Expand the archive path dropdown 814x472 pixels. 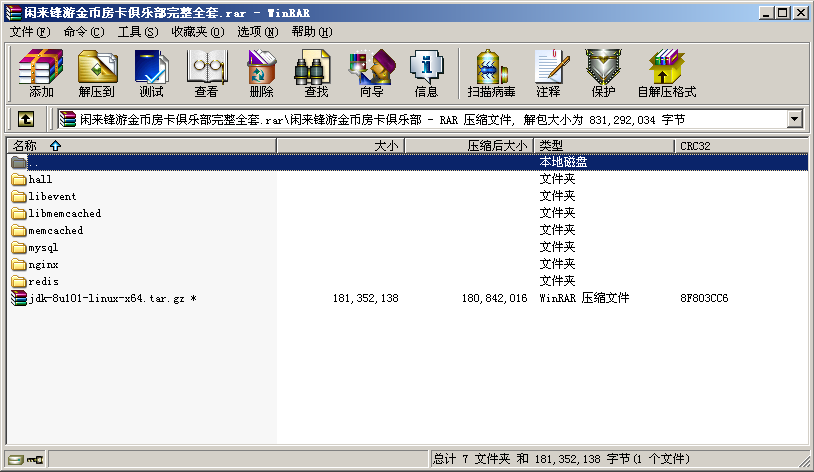795,119
